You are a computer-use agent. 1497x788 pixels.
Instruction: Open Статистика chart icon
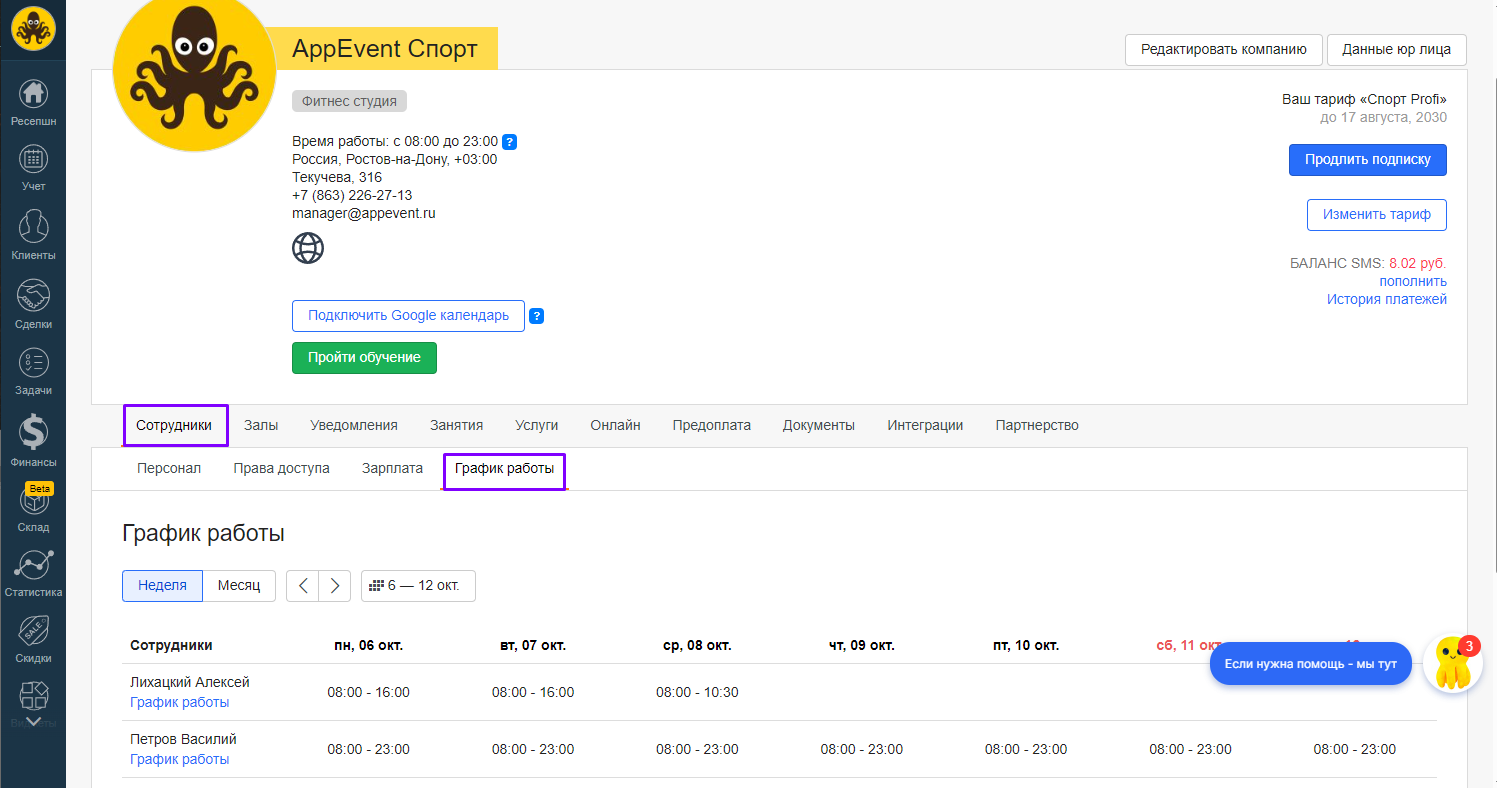[x=33, y=565]
